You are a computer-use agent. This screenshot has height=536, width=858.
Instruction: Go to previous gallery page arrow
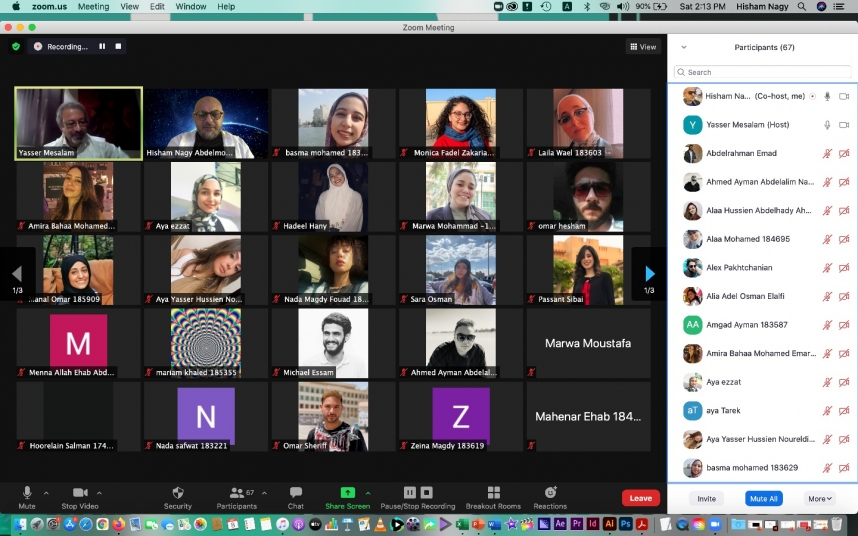pyautogui.click(x=18, y=273)
